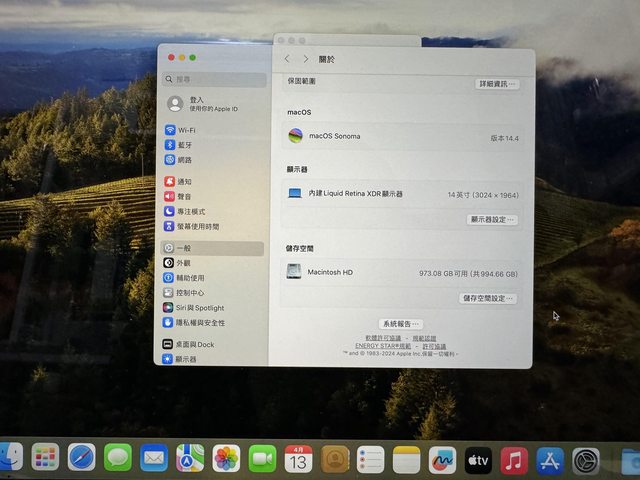Click the 版本 14.4 version text
640x480 pixels.
tap(504, 138)
